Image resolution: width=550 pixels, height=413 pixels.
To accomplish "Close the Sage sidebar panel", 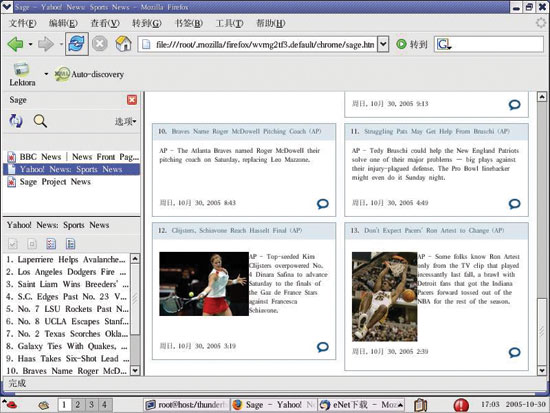I will click(132, 100).
